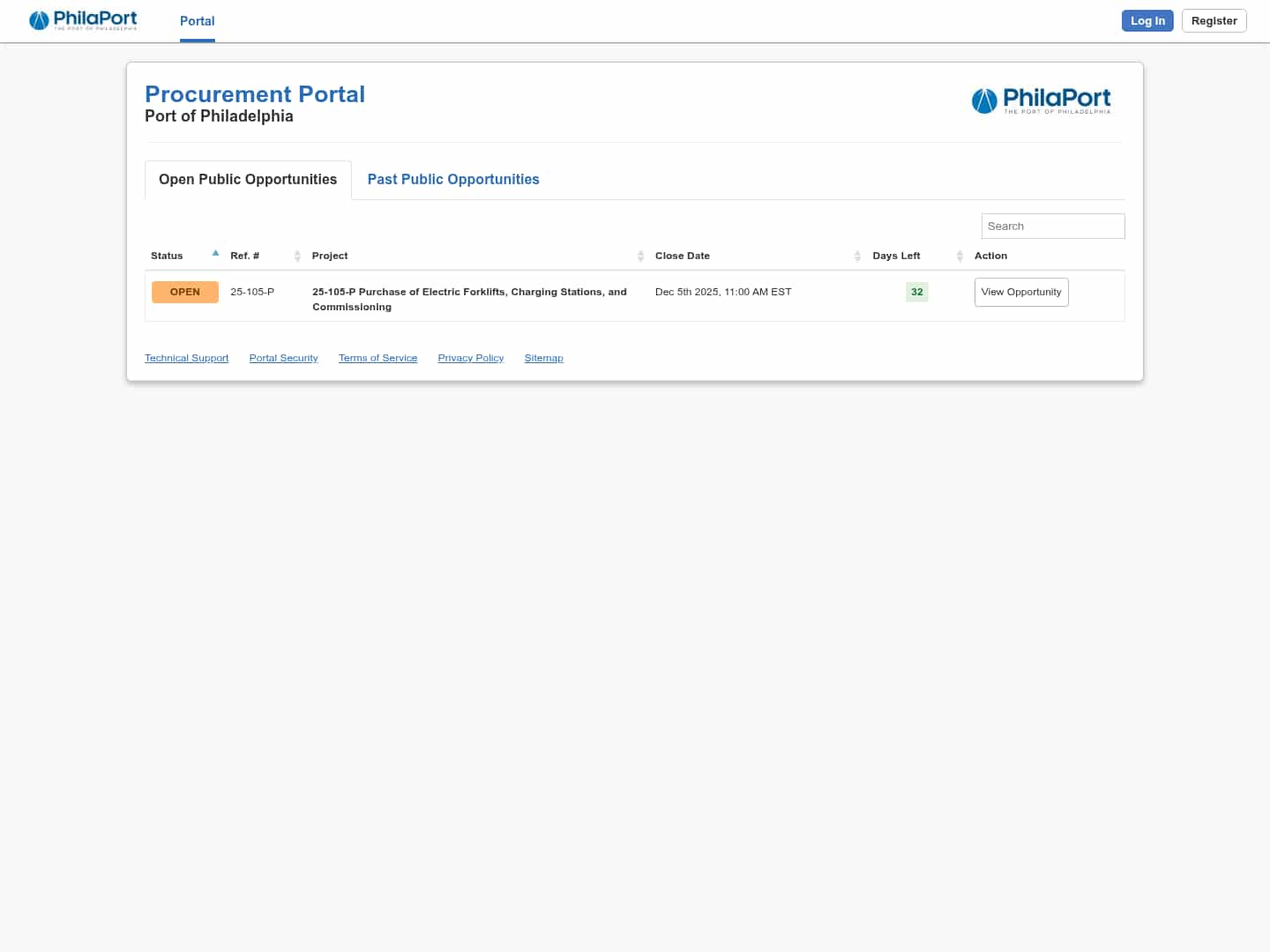Open the Privacy Policy link
Image resolution: width=1270 pixels, height=952 pixels.
(470, 358)
